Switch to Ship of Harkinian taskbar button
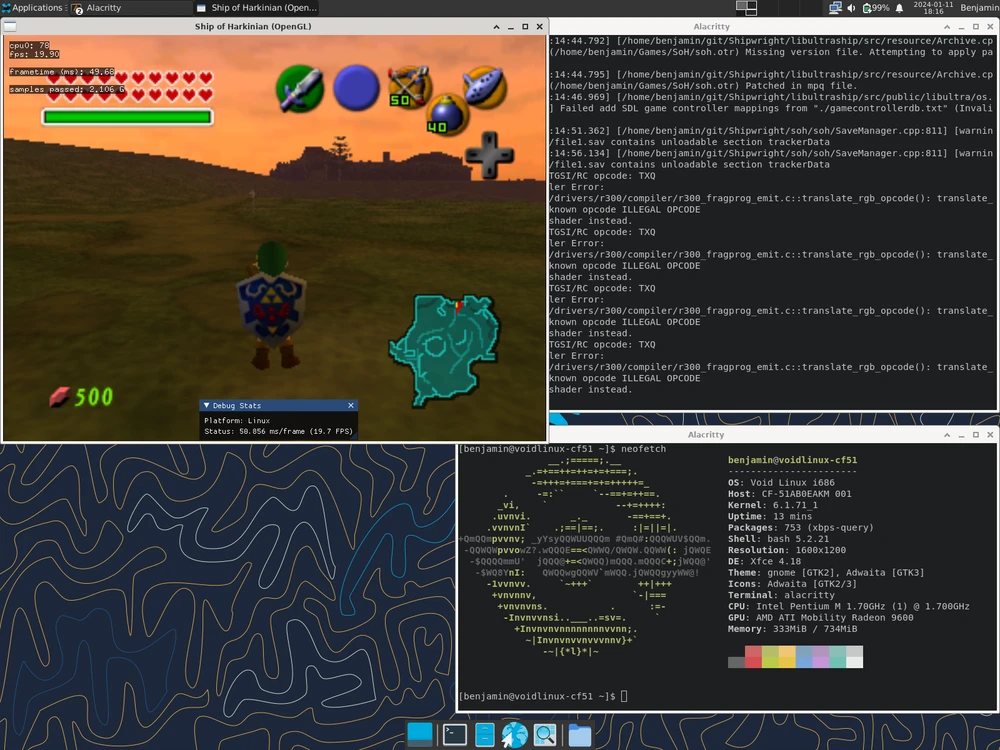Viewport: 1000px width, 750px height. click(256, 8)
